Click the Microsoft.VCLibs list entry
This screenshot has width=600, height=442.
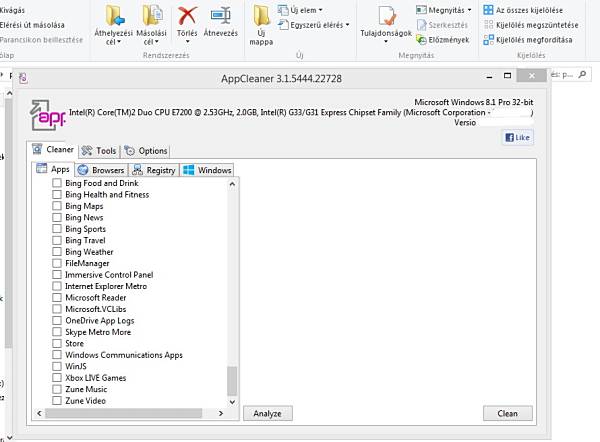(x=96, y=309)
